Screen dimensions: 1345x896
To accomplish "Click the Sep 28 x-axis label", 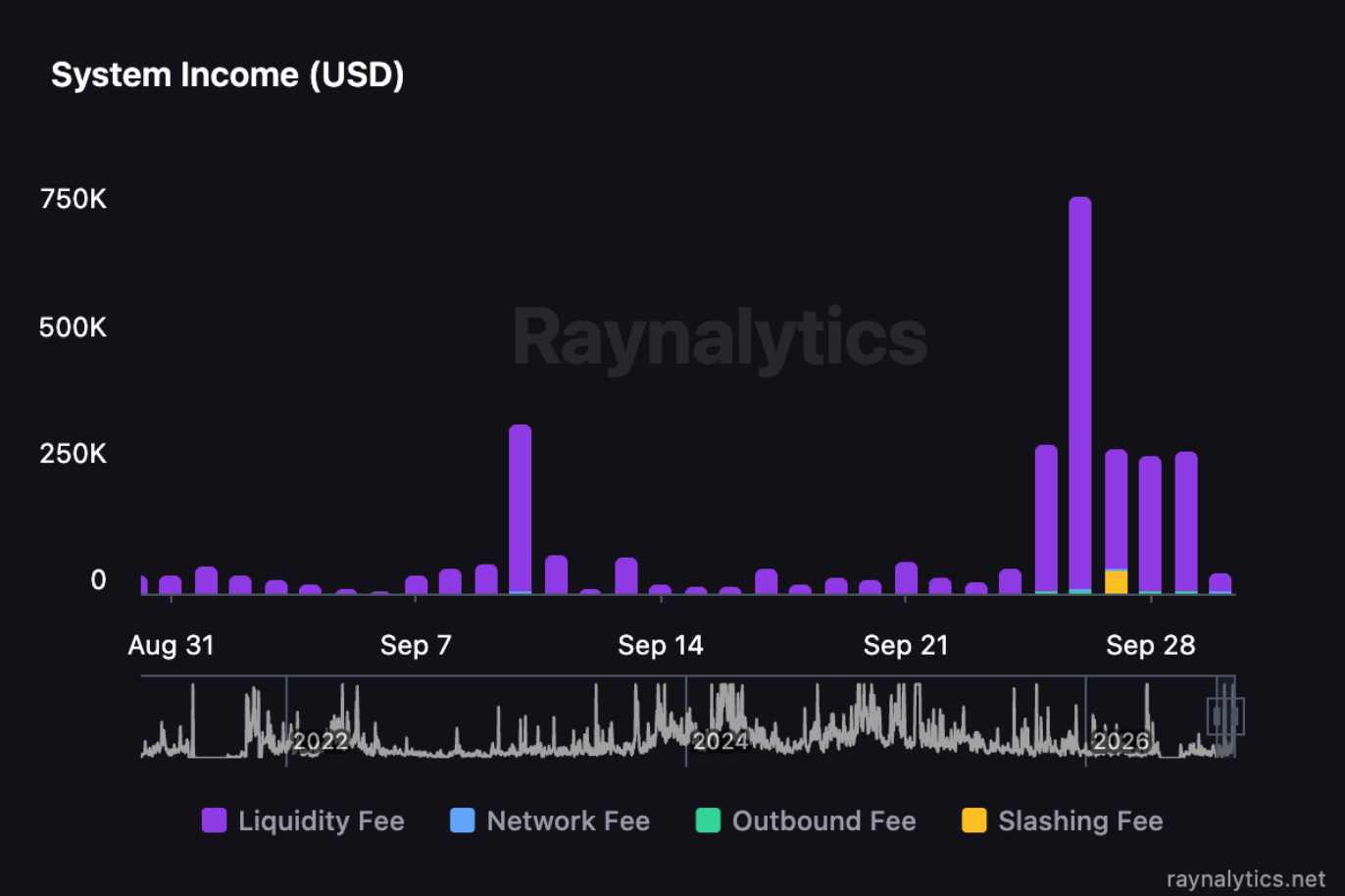I will (x=1151, y=645).
